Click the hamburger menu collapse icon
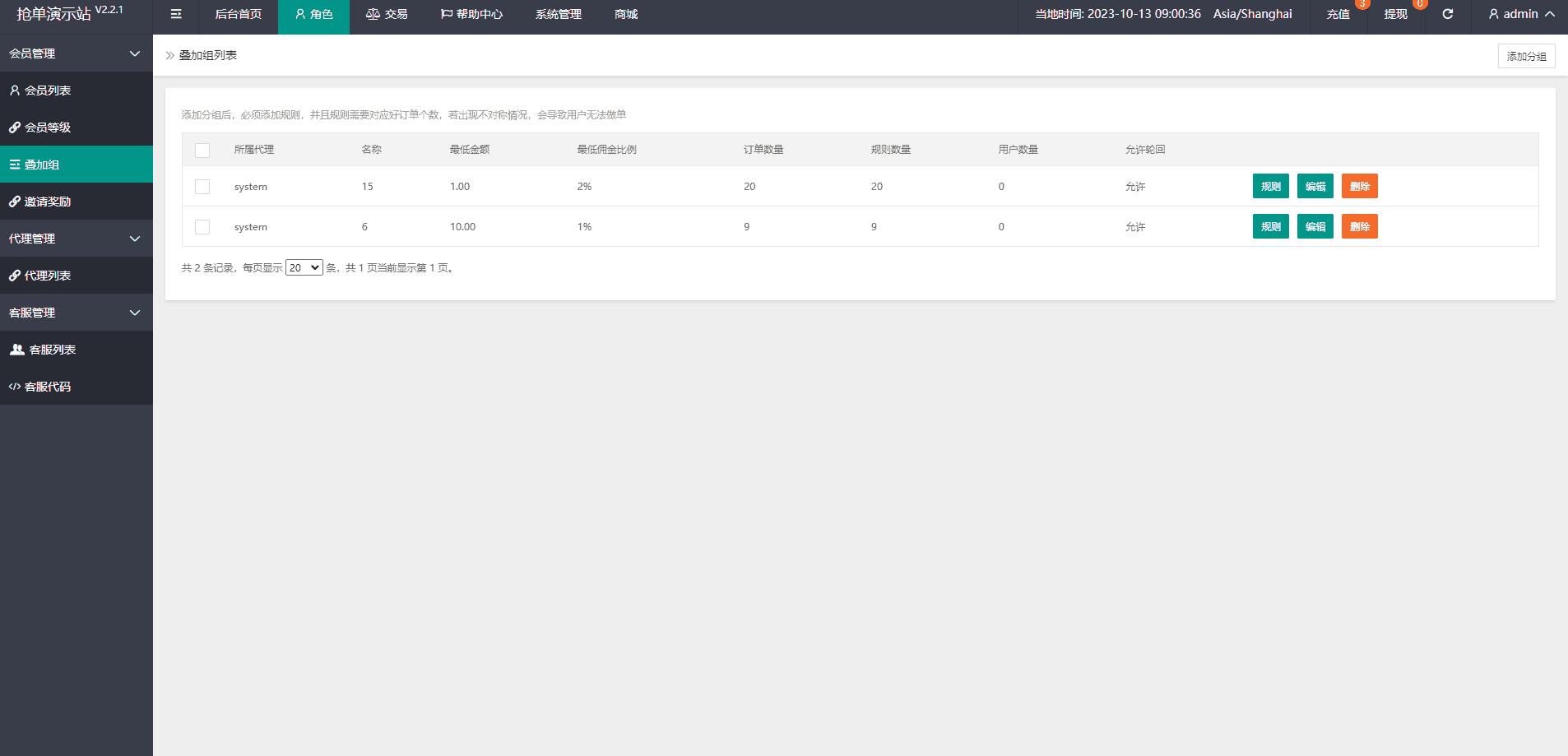 point(176,14)
